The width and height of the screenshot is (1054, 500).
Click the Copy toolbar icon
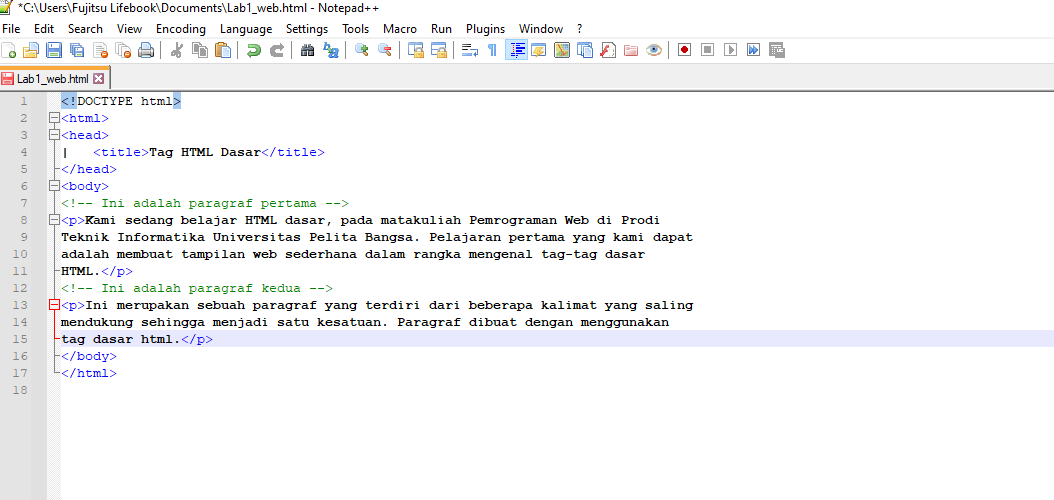[200, 50]
